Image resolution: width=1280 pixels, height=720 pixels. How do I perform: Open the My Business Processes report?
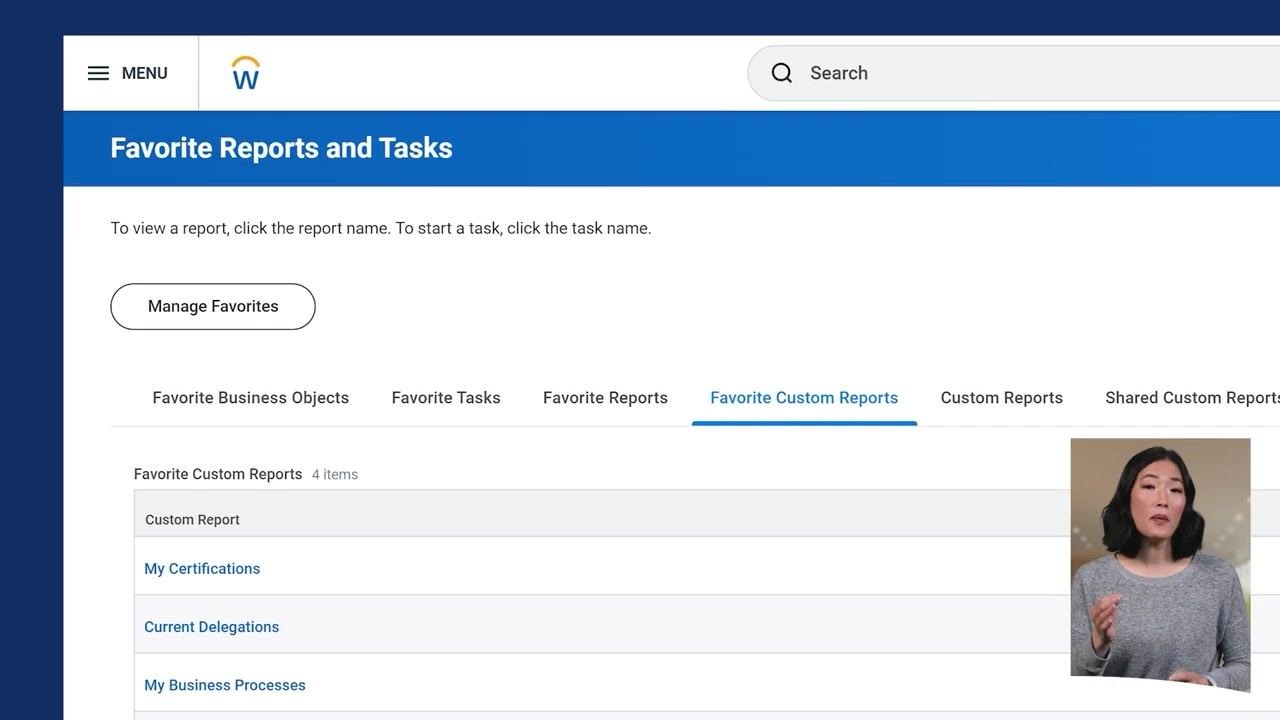[x=225, y=685]
